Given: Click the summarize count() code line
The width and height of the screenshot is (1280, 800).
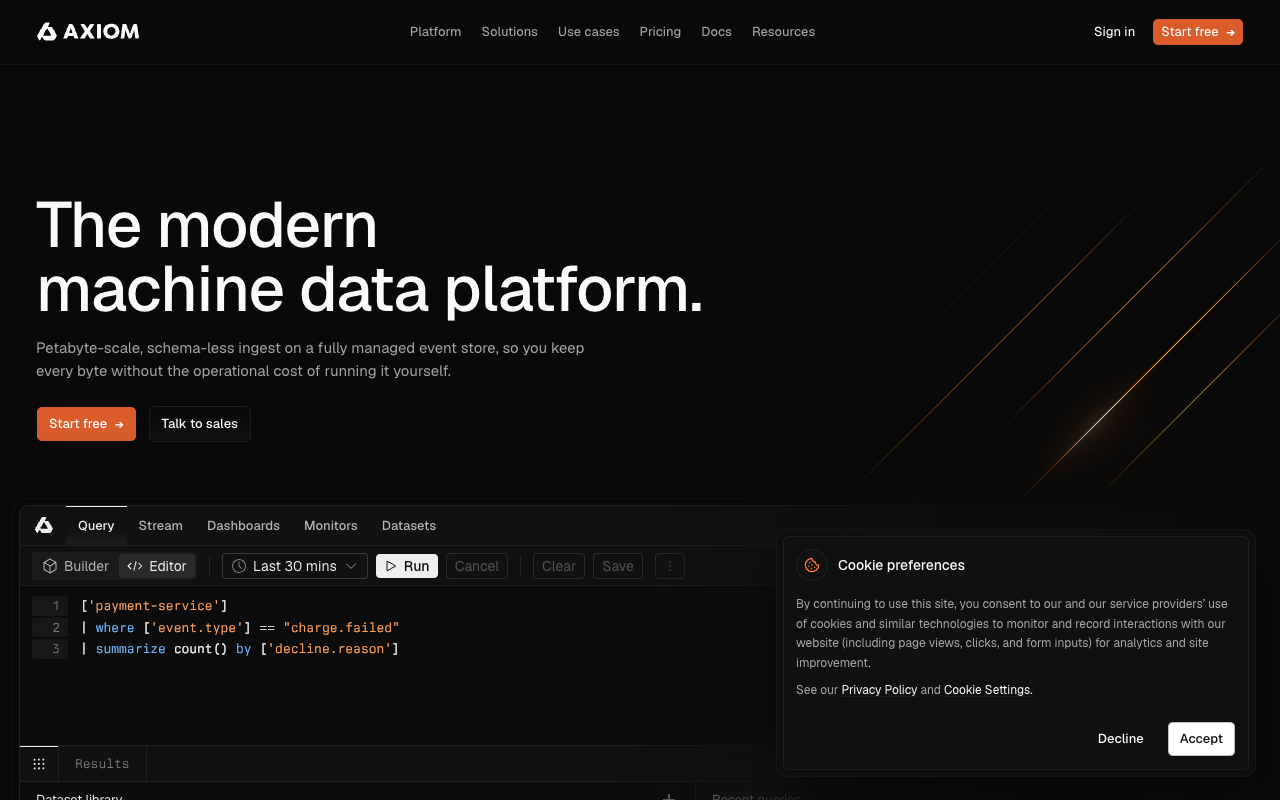Looking at the screenshot, I should pyautogui.click(x=240, y=650).
